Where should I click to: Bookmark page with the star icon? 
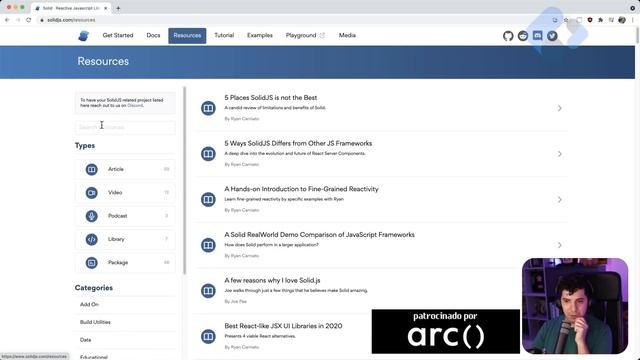point(566,20)
